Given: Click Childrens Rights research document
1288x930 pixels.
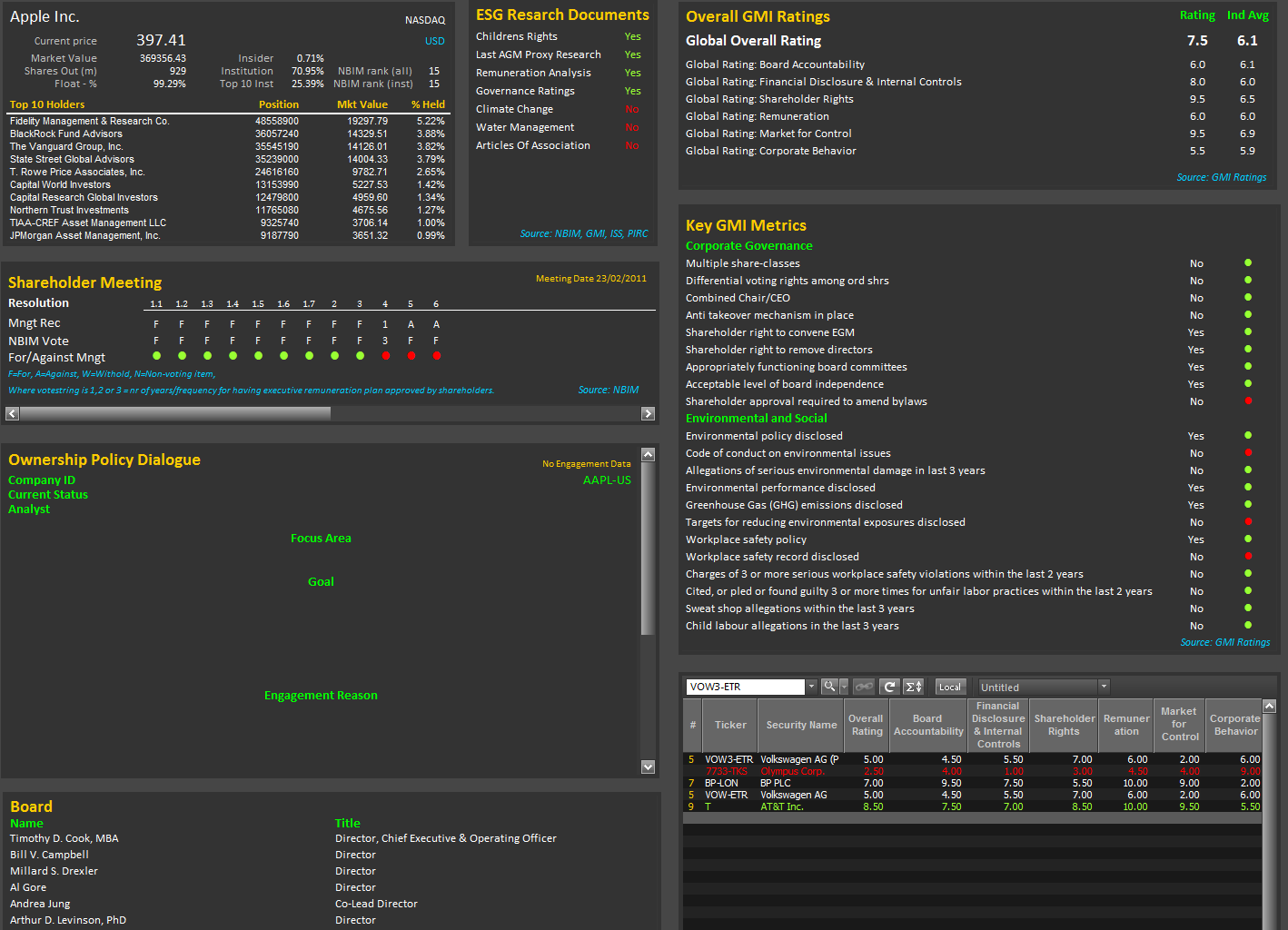Looking at the screenshot, I should pos(517,36).
